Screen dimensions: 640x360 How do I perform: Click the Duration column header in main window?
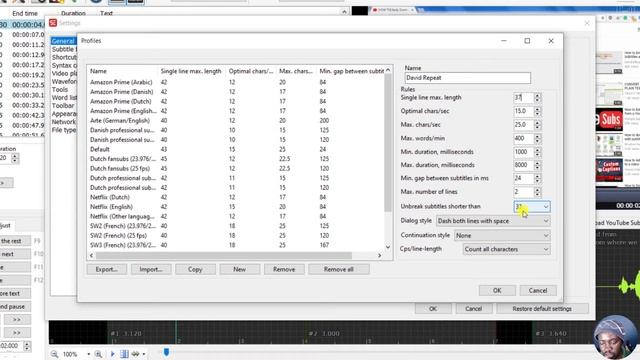click(73, 13)
